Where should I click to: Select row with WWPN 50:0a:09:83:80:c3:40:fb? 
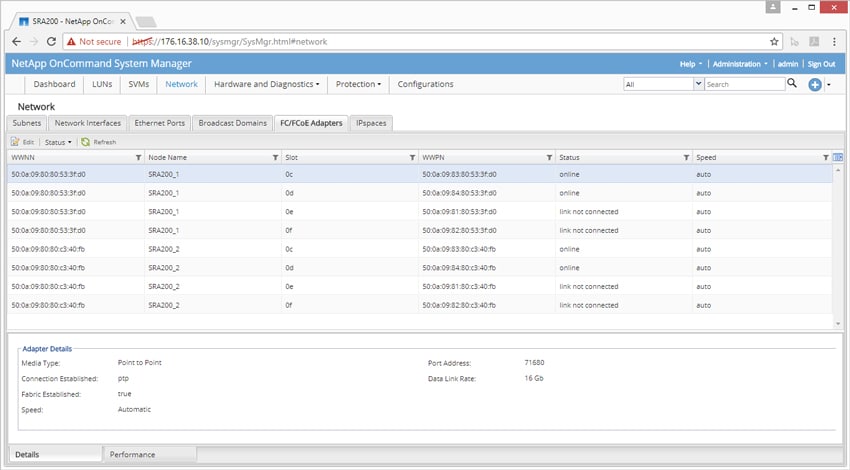(x=420, y=249)
